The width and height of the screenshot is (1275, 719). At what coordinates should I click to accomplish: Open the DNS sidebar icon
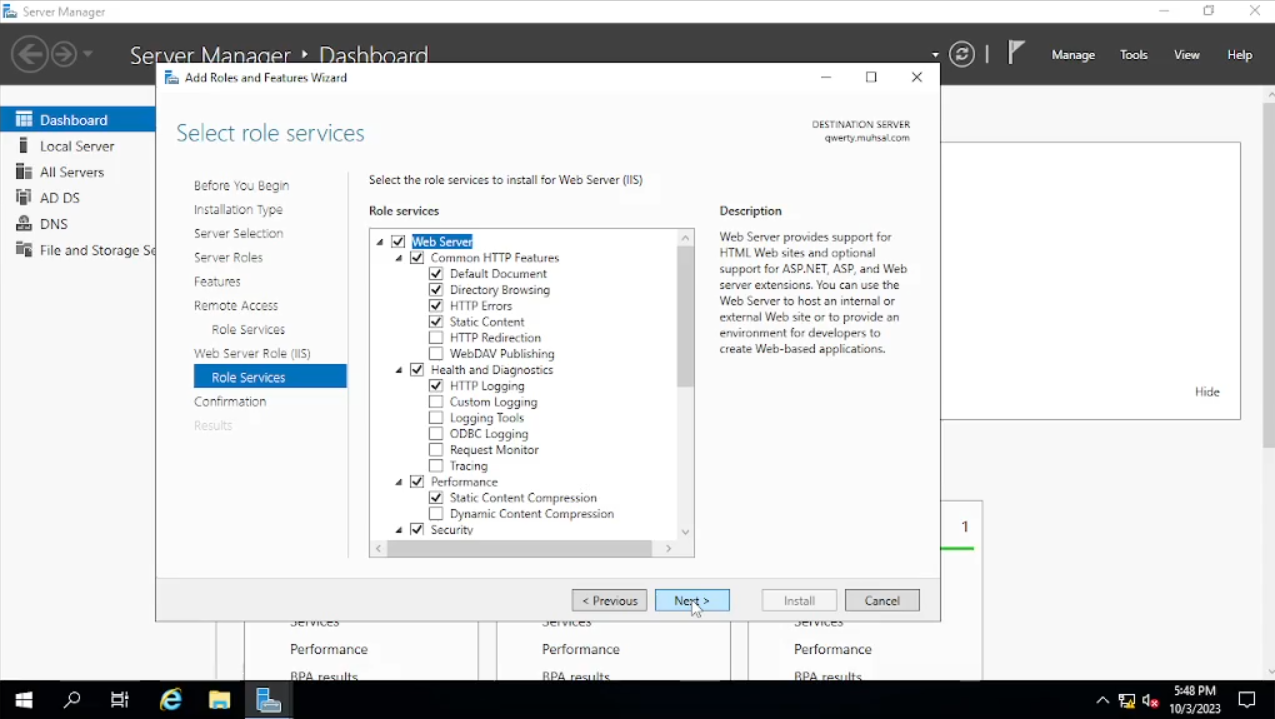(24, 224)
